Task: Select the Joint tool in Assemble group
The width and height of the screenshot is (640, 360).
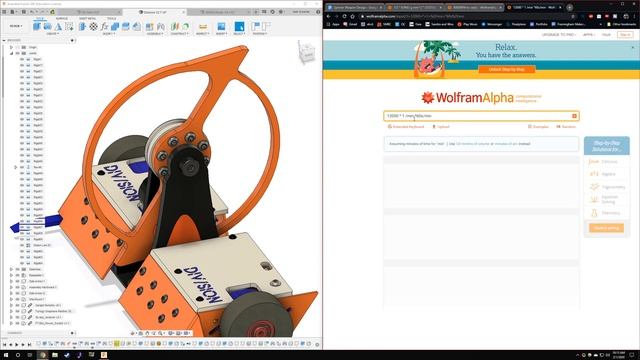Action: 161,27
